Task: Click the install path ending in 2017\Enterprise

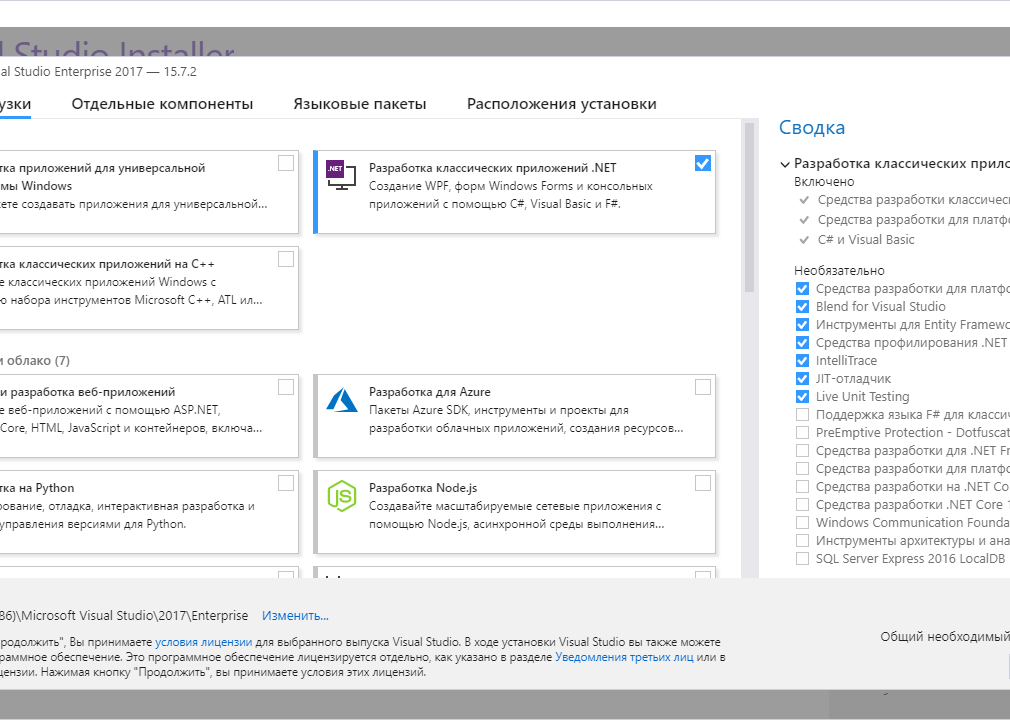Action: click(x=124, y=616)
